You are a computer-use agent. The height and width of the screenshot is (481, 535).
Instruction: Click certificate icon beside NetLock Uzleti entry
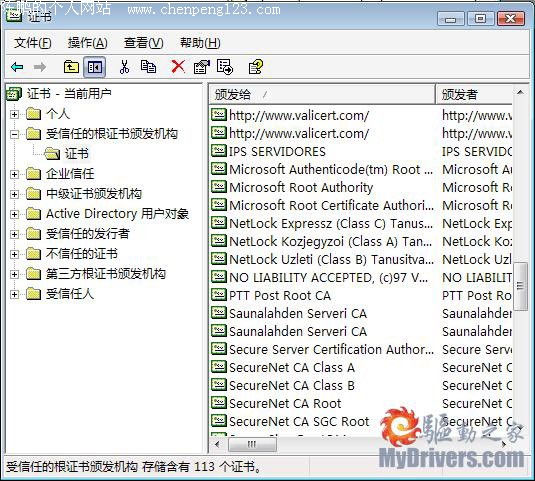coord(218,259)
